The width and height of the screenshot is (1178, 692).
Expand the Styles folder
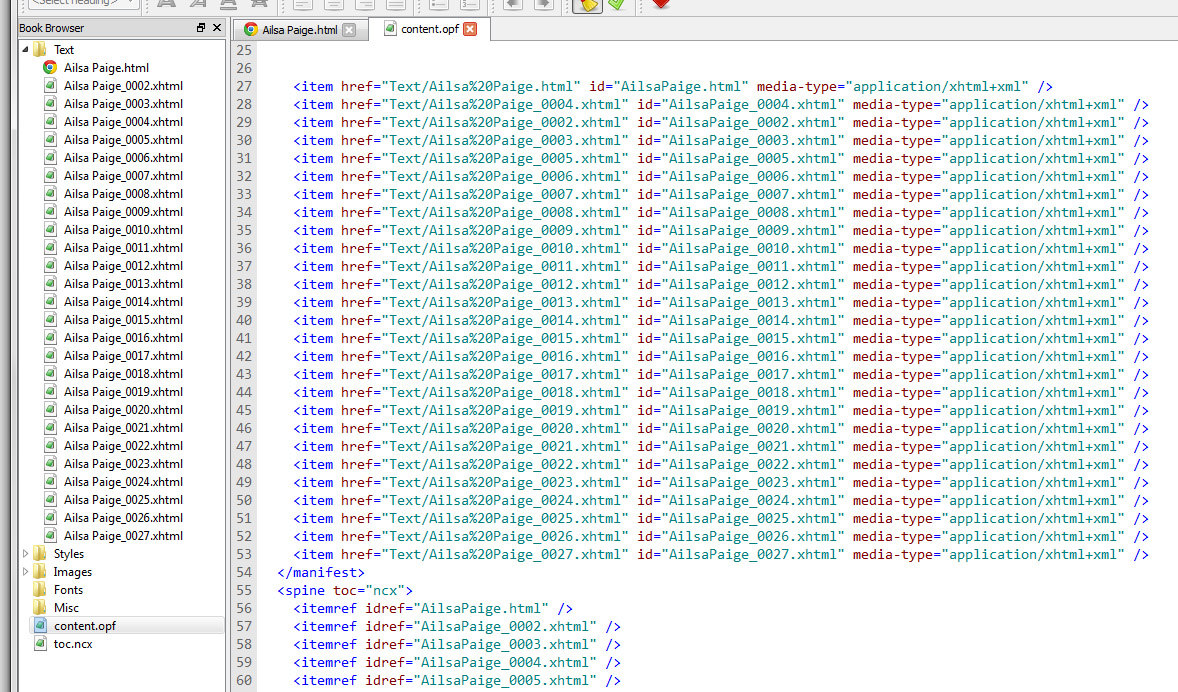pyautogui.click(x=25, y=554)
